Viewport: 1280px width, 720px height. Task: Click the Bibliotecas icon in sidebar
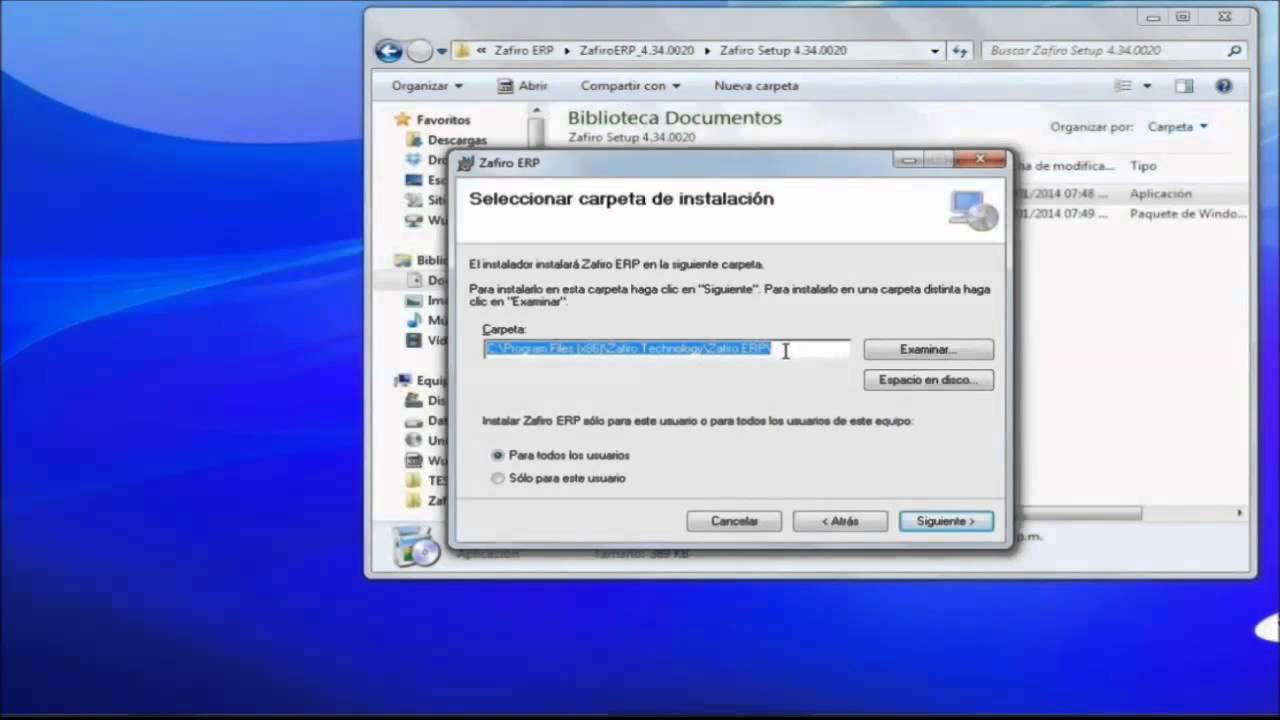click(403, 260)
